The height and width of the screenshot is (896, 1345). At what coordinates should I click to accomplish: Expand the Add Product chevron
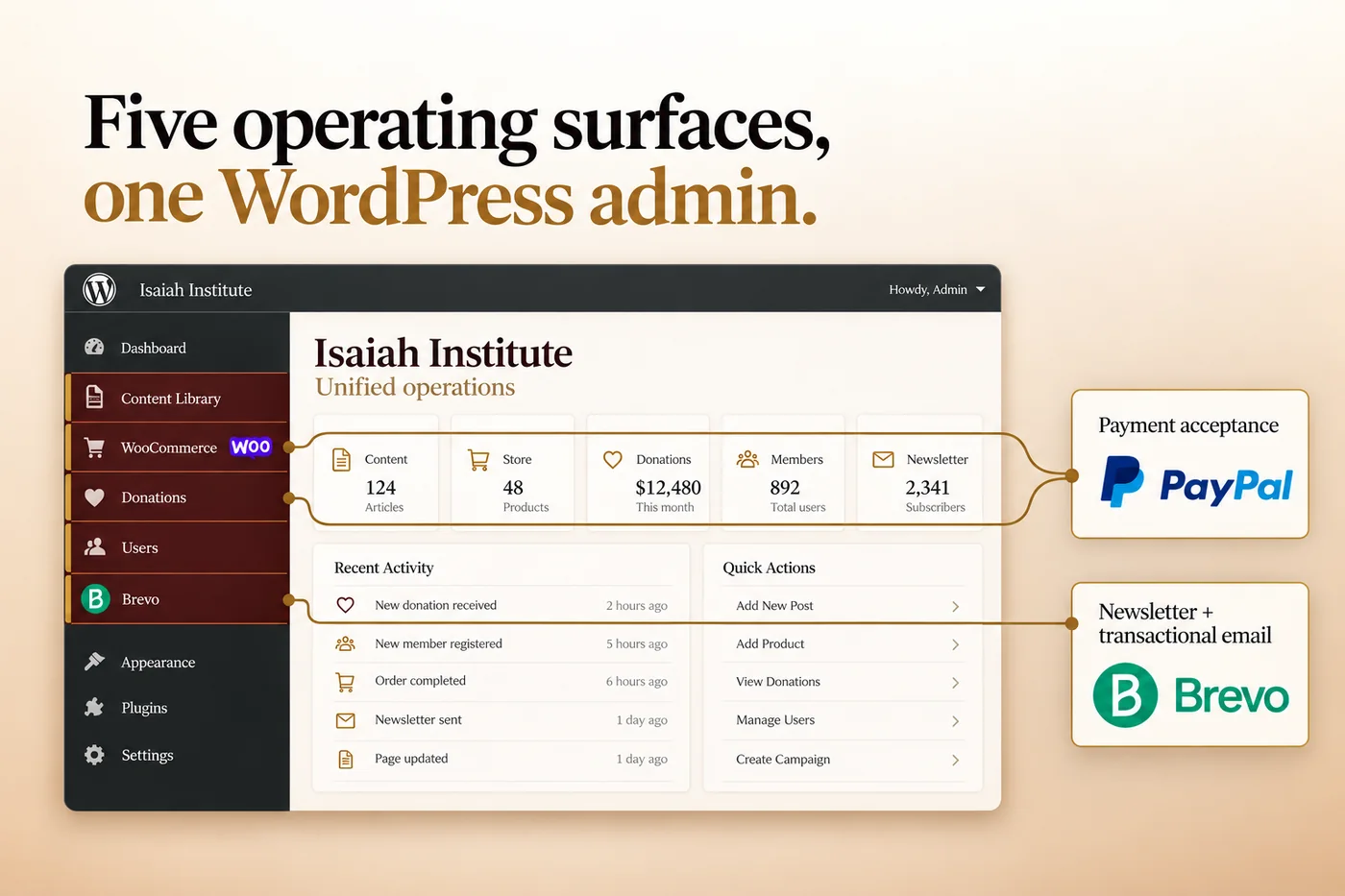point(955,644)
